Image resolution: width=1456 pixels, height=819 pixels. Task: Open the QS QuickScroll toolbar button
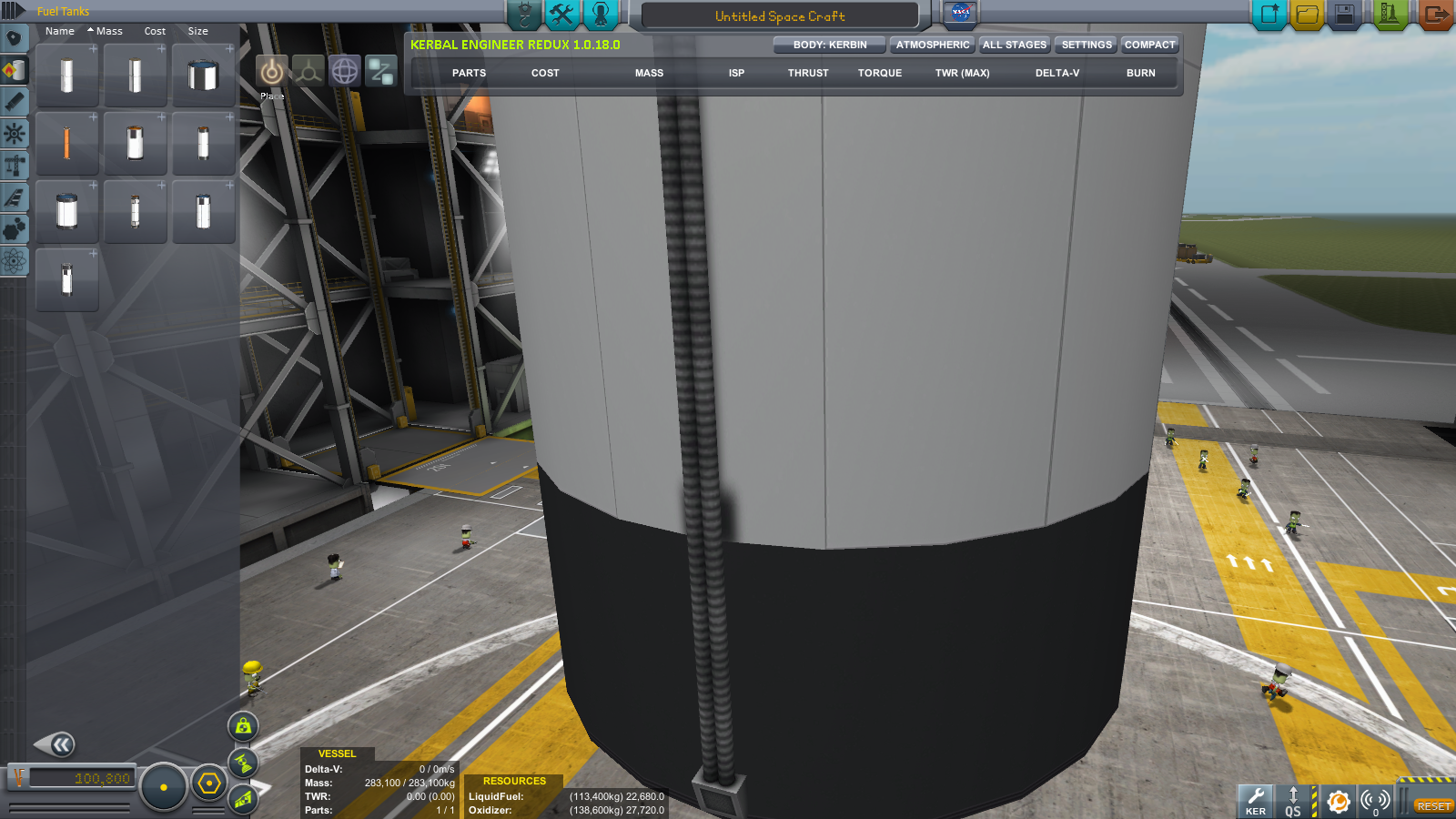tap(1293, 801)
